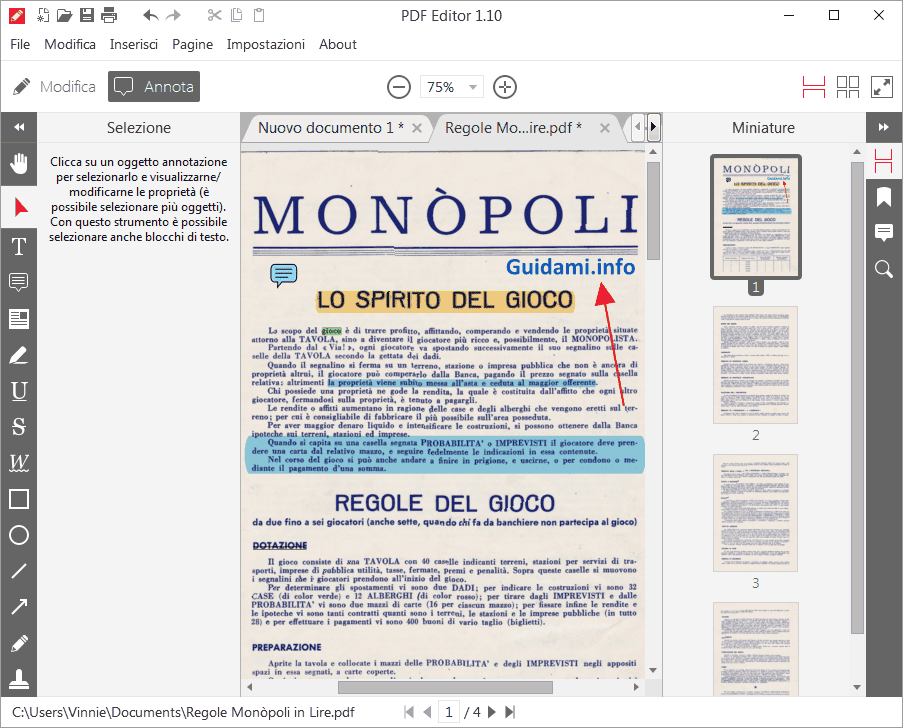Screen dimensions: 903x728
Task: Open the About menu
Action: click(338, 44)
